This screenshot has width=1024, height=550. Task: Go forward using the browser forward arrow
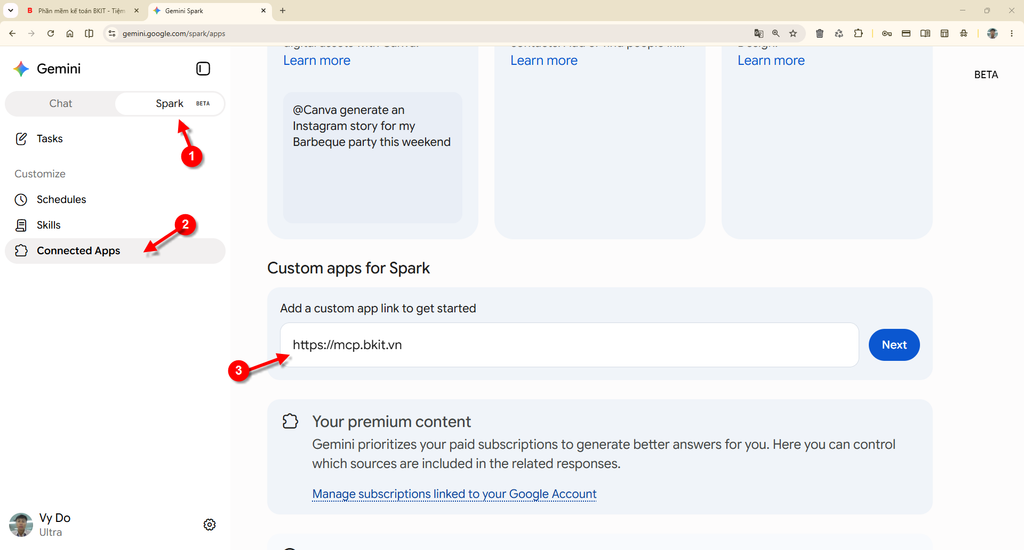tap(31, 33)
